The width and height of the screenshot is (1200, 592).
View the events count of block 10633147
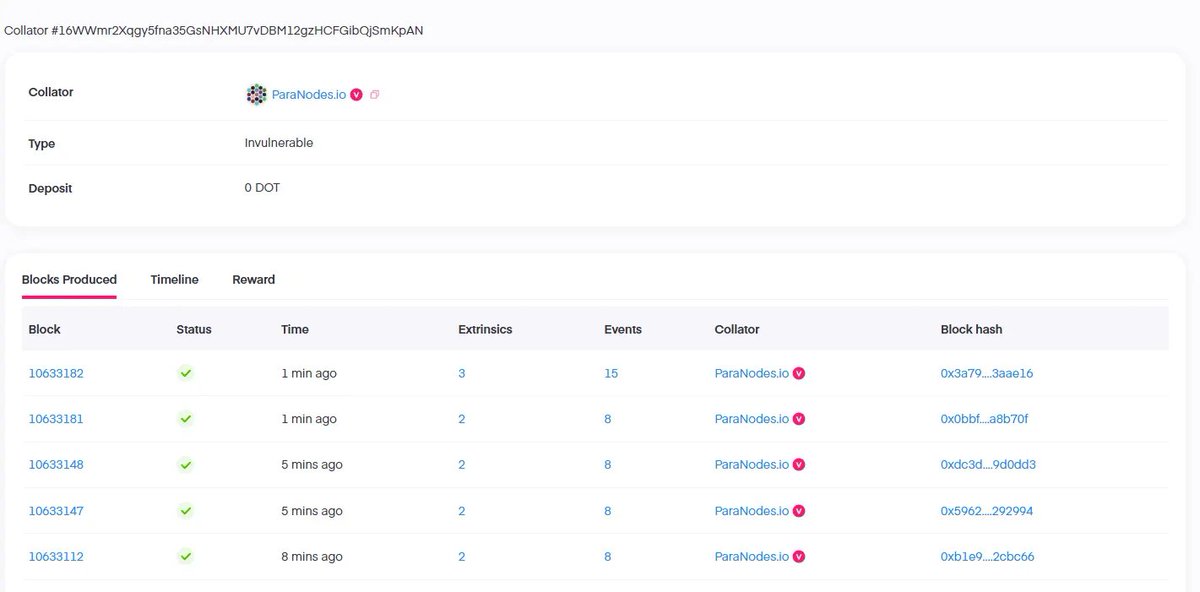608,511
